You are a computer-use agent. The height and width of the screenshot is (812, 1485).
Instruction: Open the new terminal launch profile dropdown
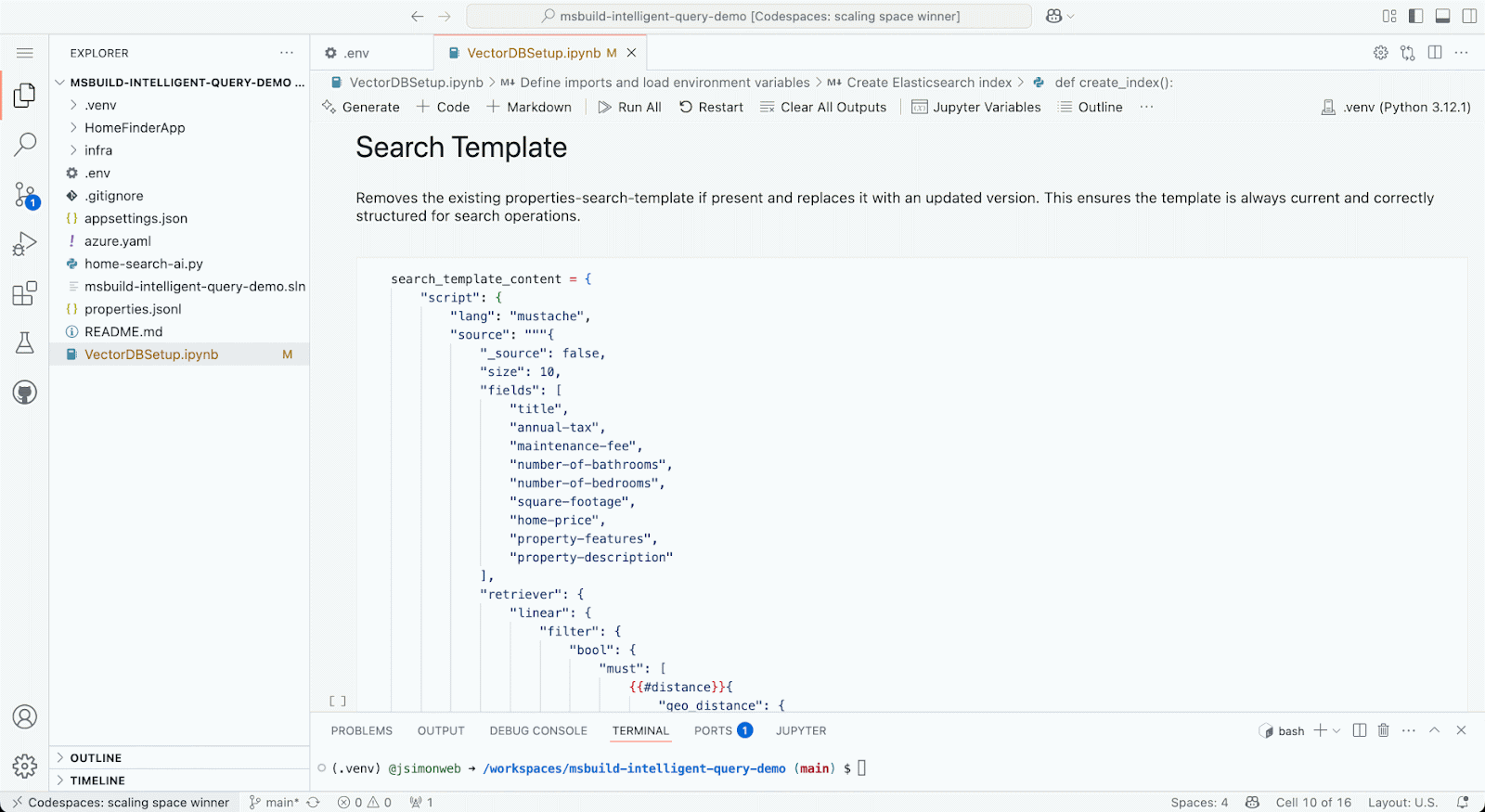[1336, 730]
